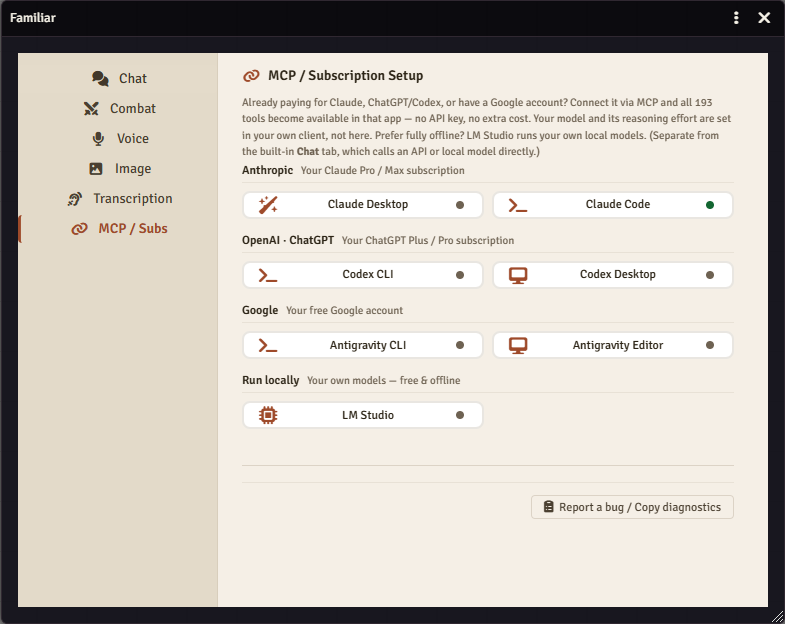Choose the Codex Desktop option

point(613,275)
